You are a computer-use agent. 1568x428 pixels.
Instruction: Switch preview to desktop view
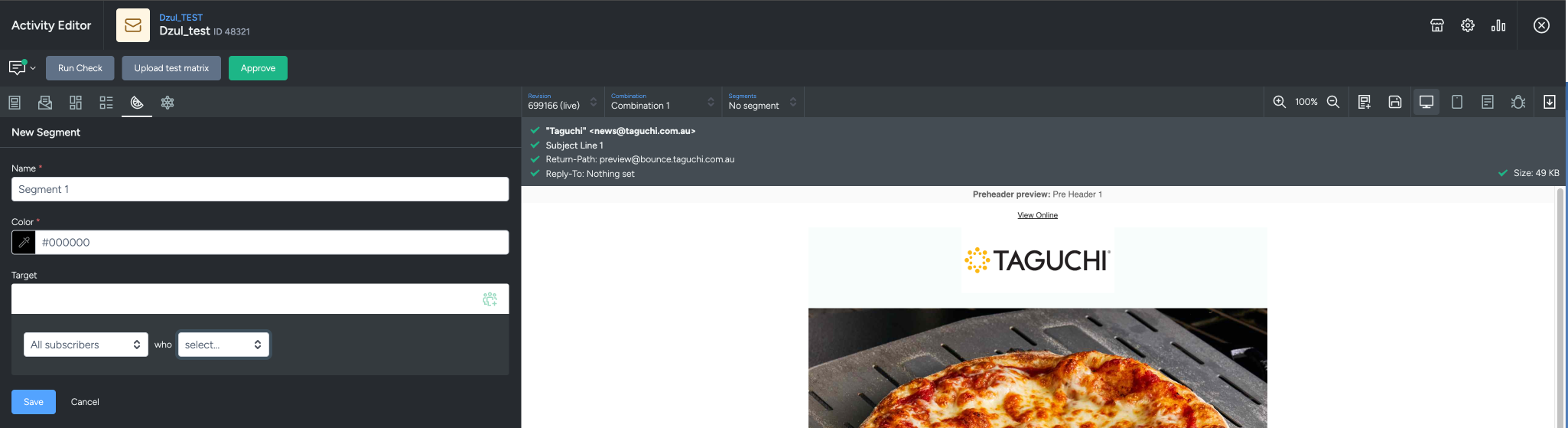pyautogui.click(x=1426, y=102)
